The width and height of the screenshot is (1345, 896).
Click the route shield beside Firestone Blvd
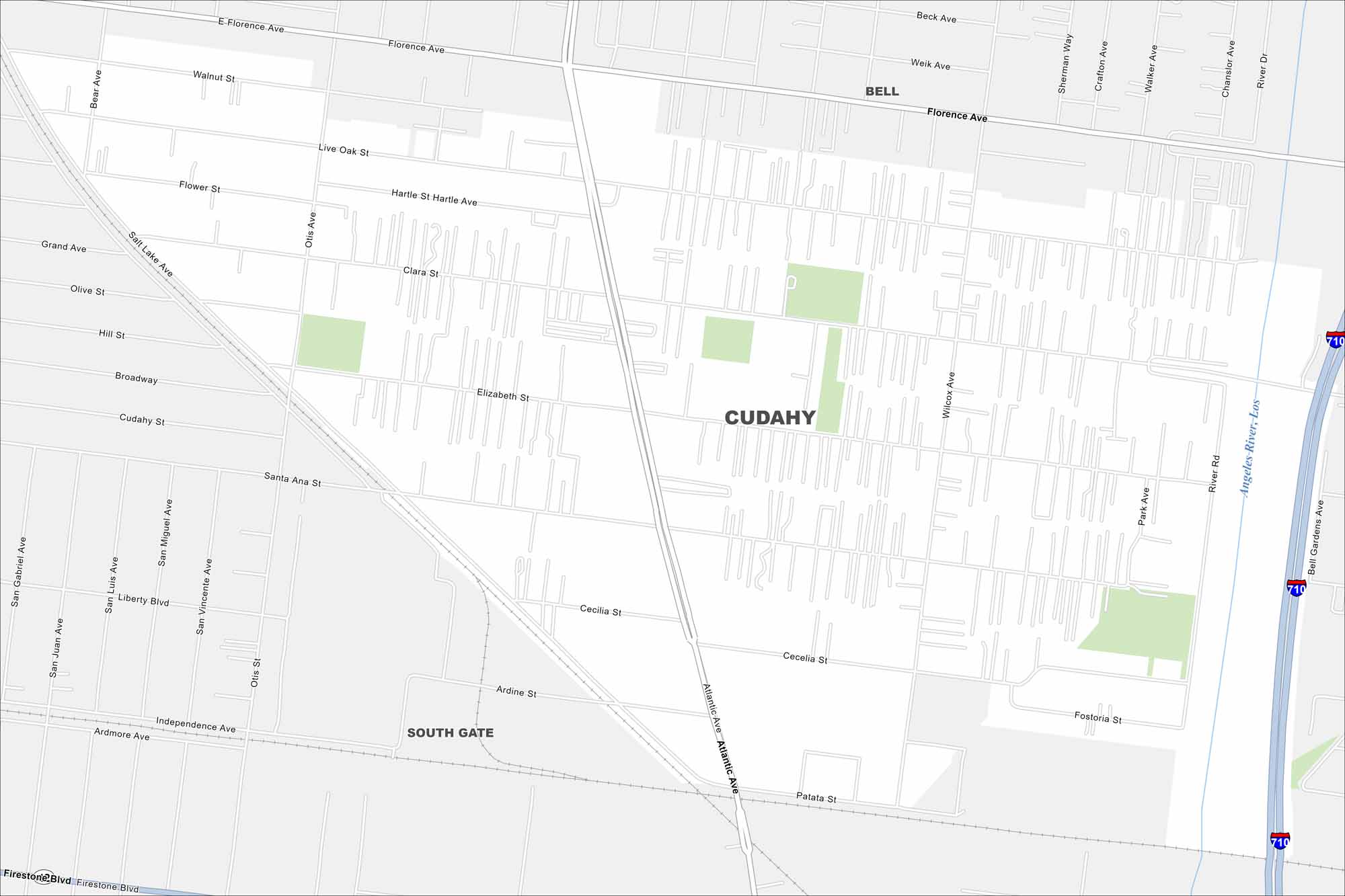44,877
